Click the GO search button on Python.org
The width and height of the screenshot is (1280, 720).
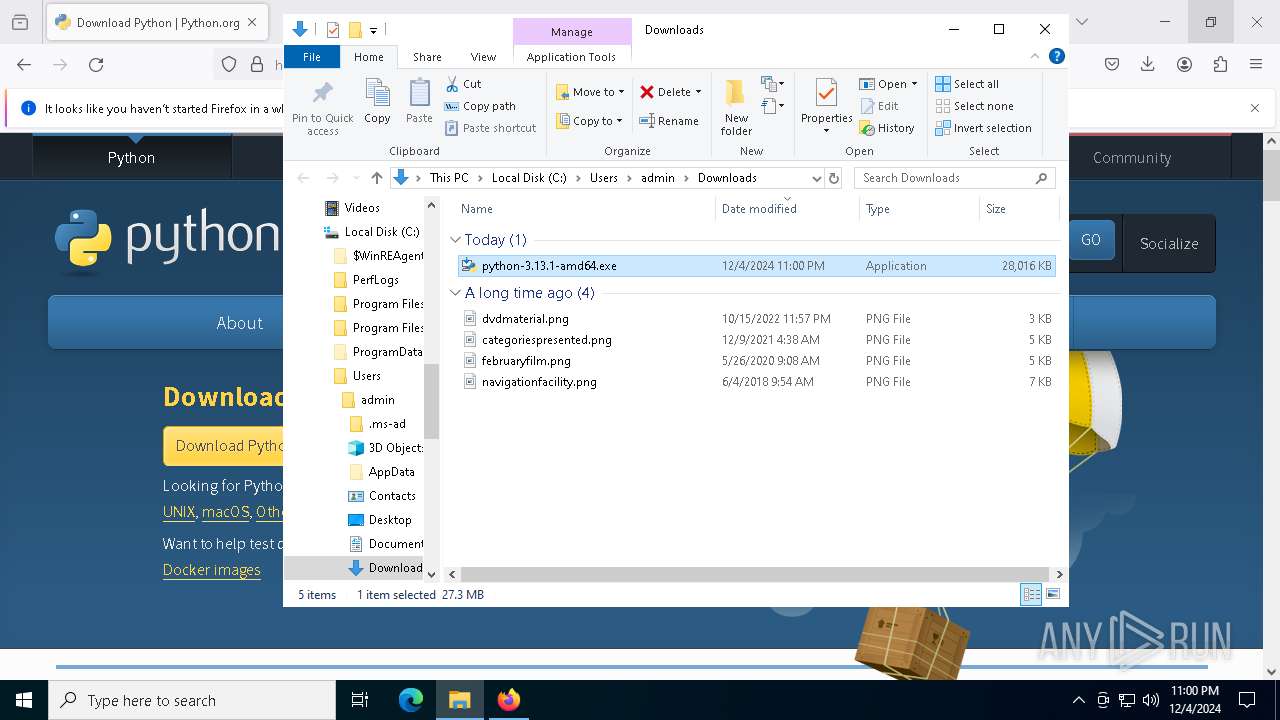[1091, 240]
